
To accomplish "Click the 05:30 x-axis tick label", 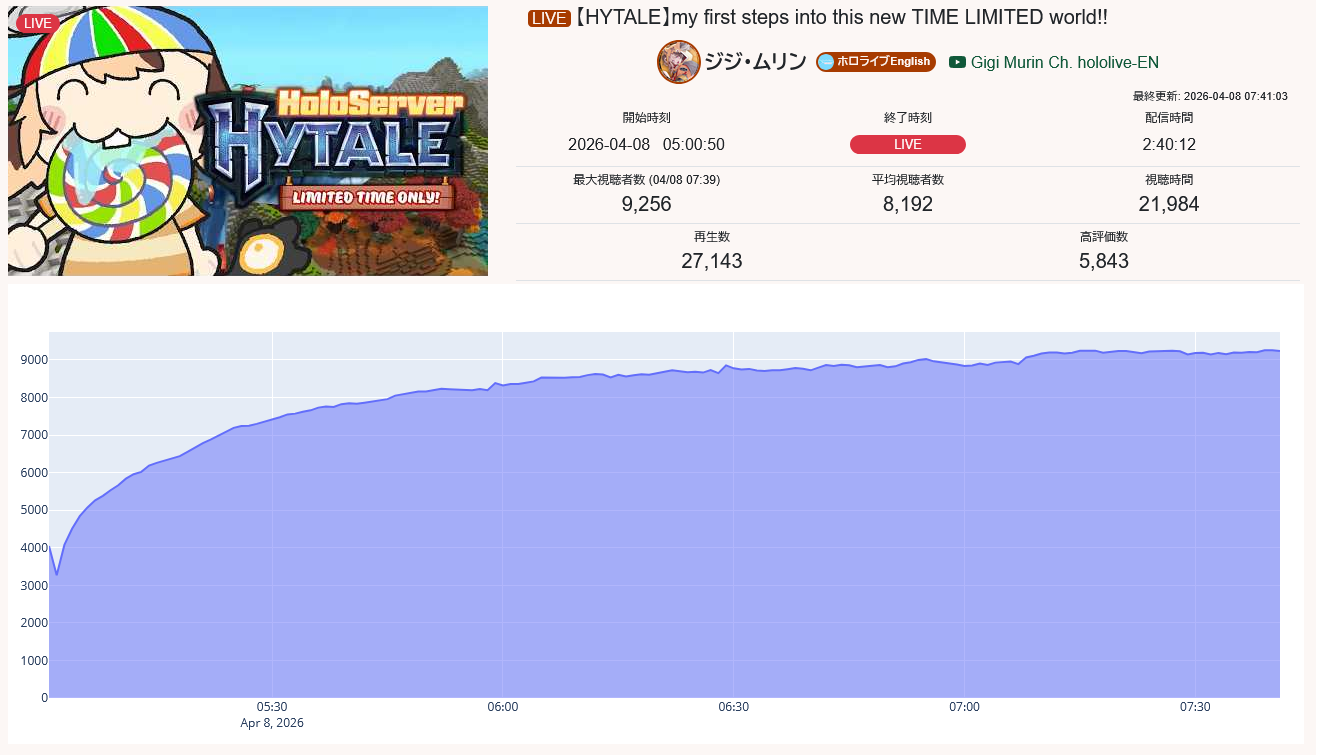I will click(x=272, y=707).
